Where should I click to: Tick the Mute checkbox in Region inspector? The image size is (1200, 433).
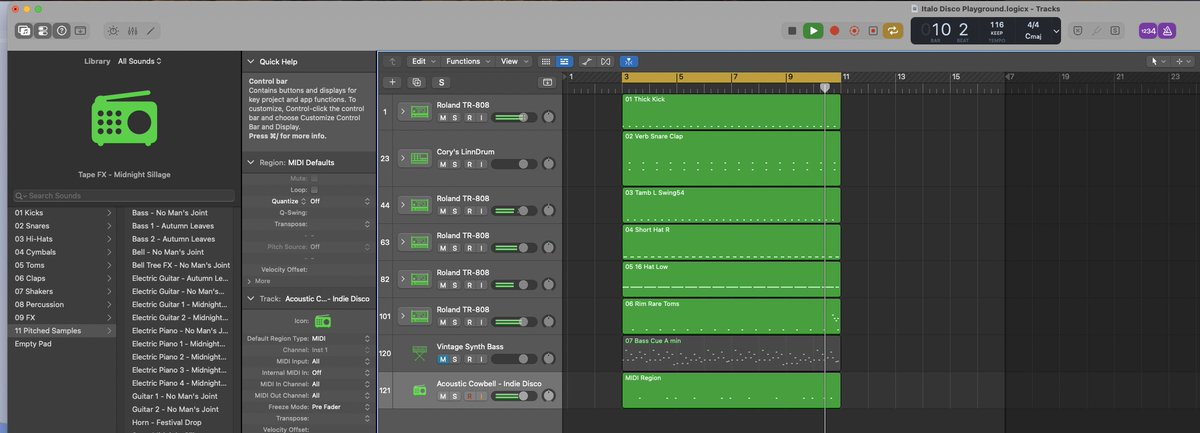tap(314, 178)
